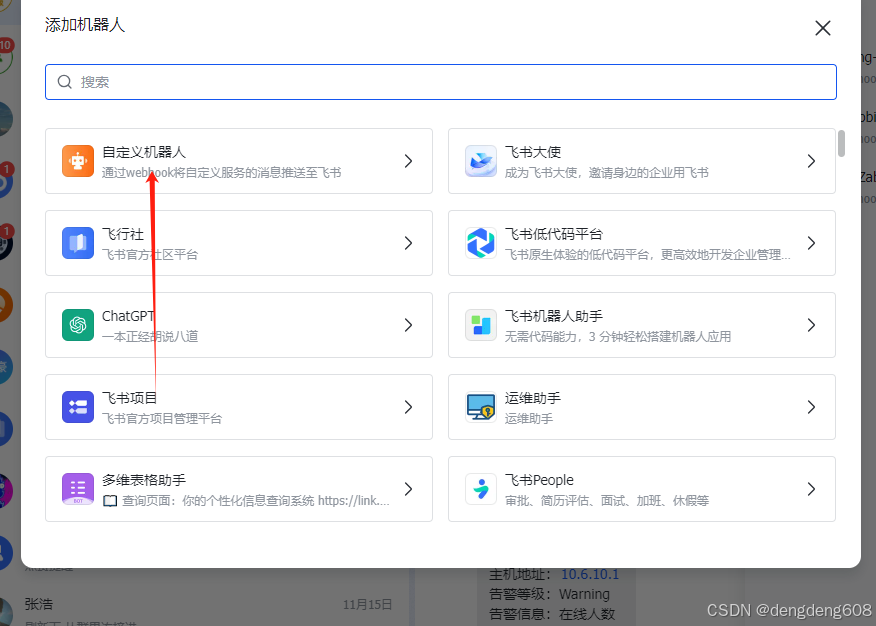Click description 成为飞书大使，邀请身边的企业用飞书
This screenshot has height=626, width=876.
tap(607, 173)
